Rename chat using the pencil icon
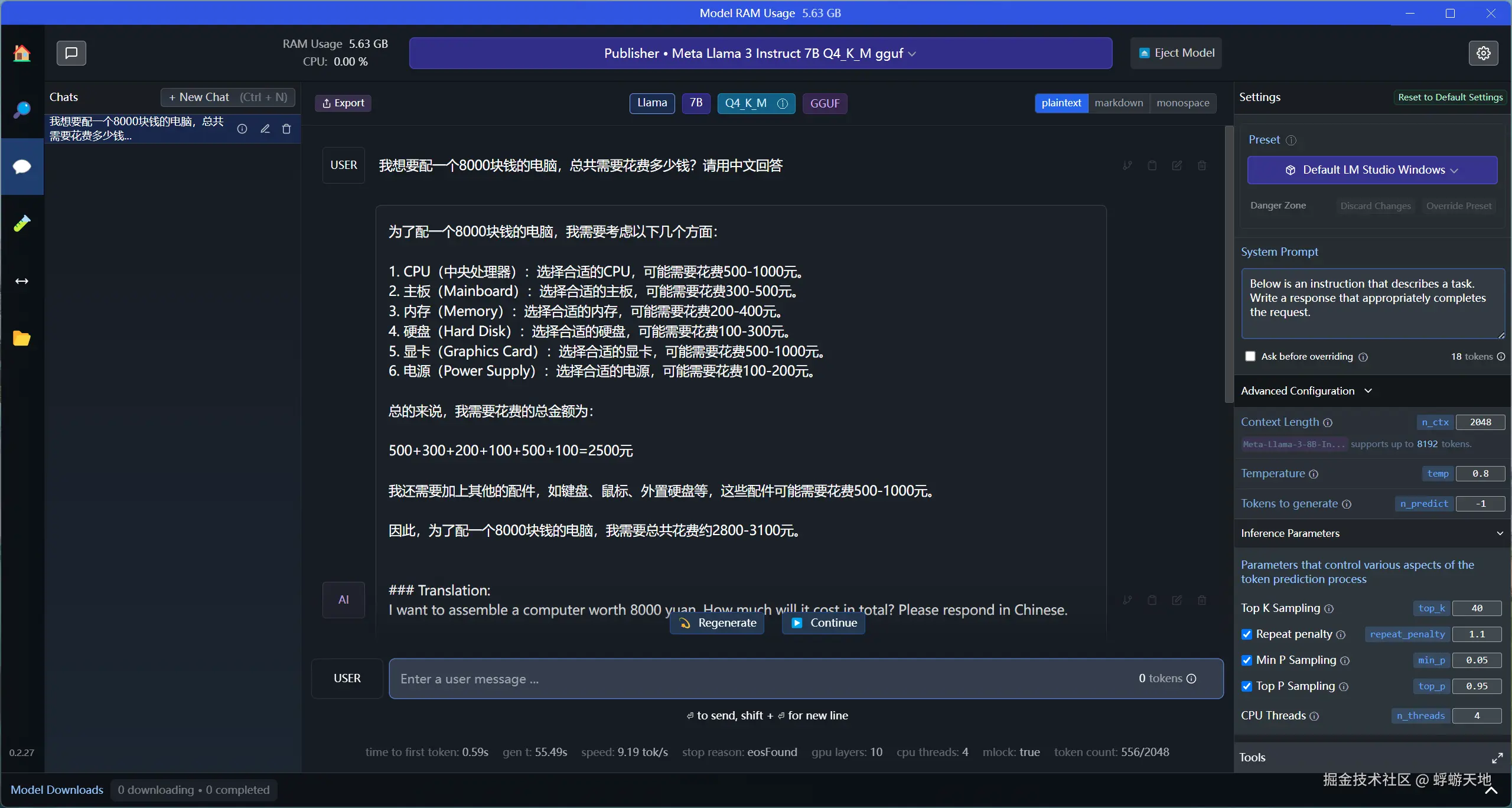The image size is (1512, 808). [265, 129]
